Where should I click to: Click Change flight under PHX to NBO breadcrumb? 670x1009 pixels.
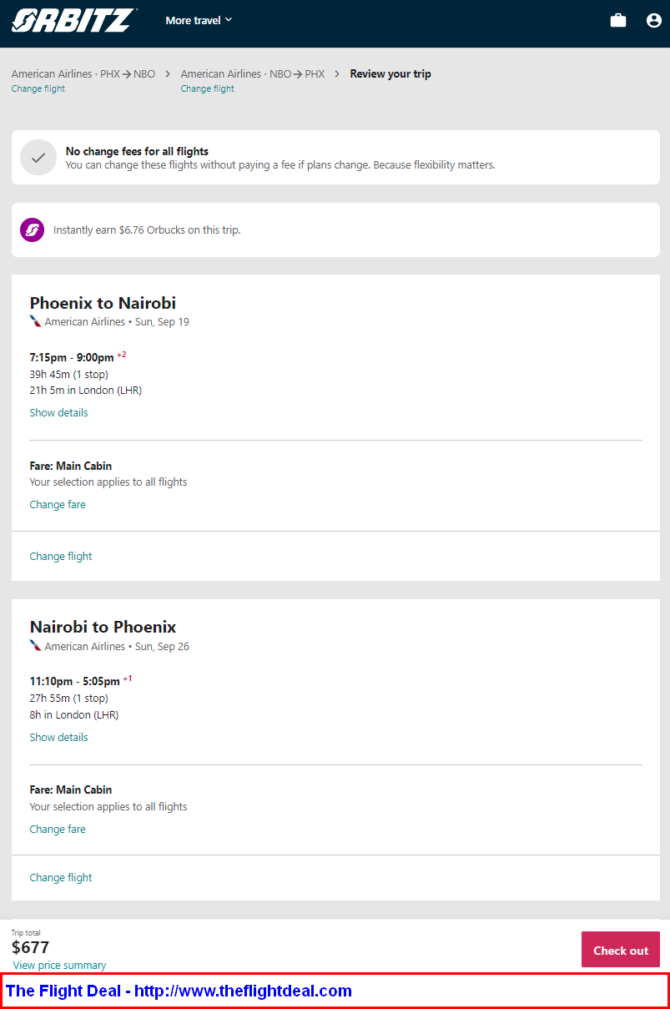[x=38, y=89]
